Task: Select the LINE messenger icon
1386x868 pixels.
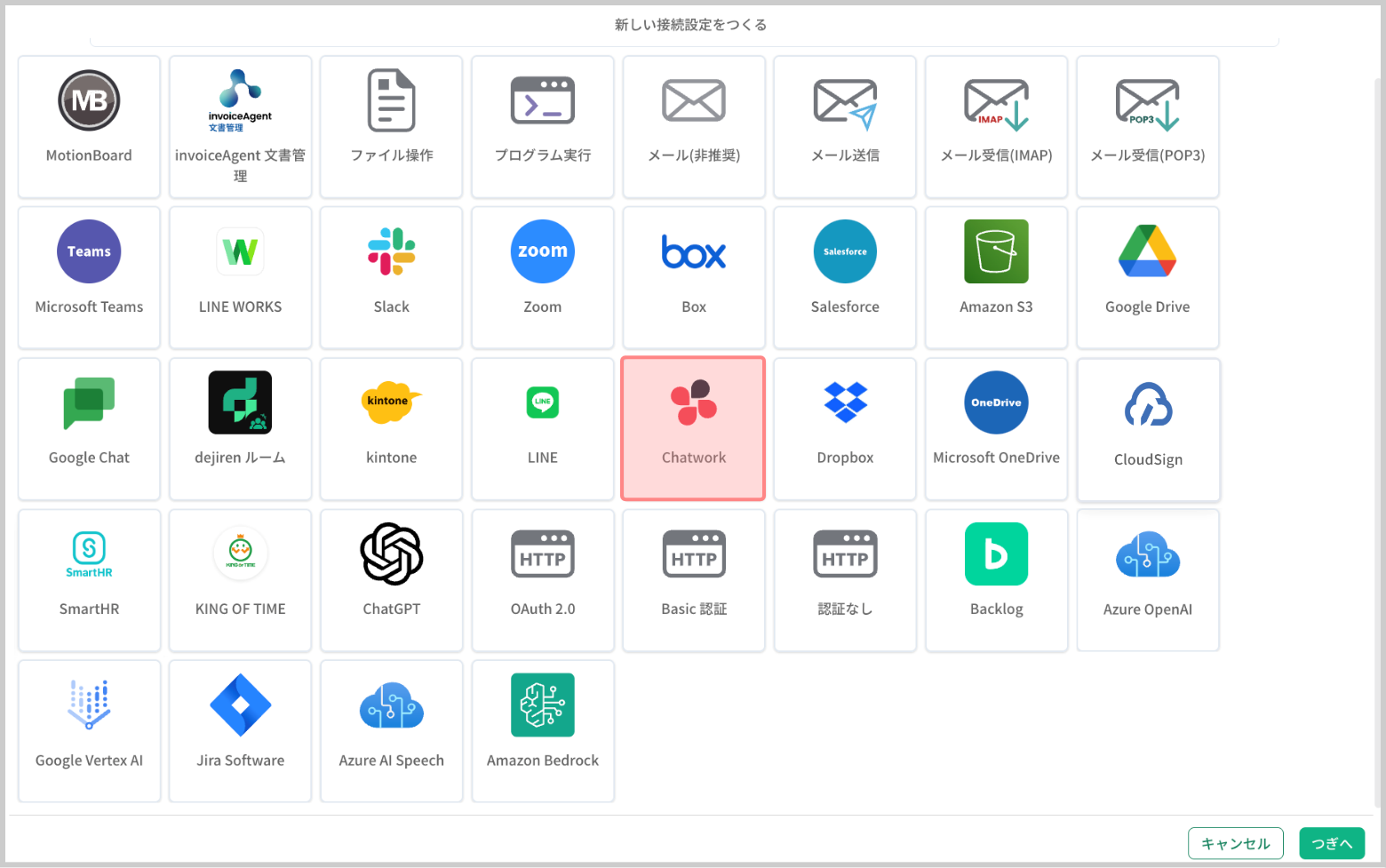Action: pyautogui.click(x=543, y=402)
